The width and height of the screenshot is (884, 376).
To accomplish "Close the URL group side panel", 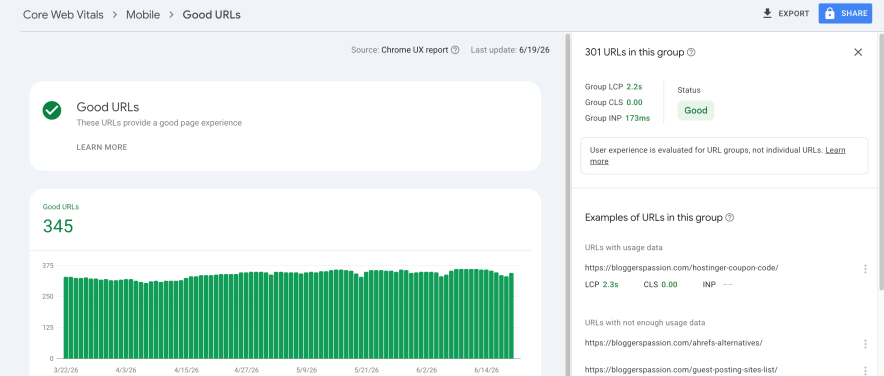I will point(858,52).
